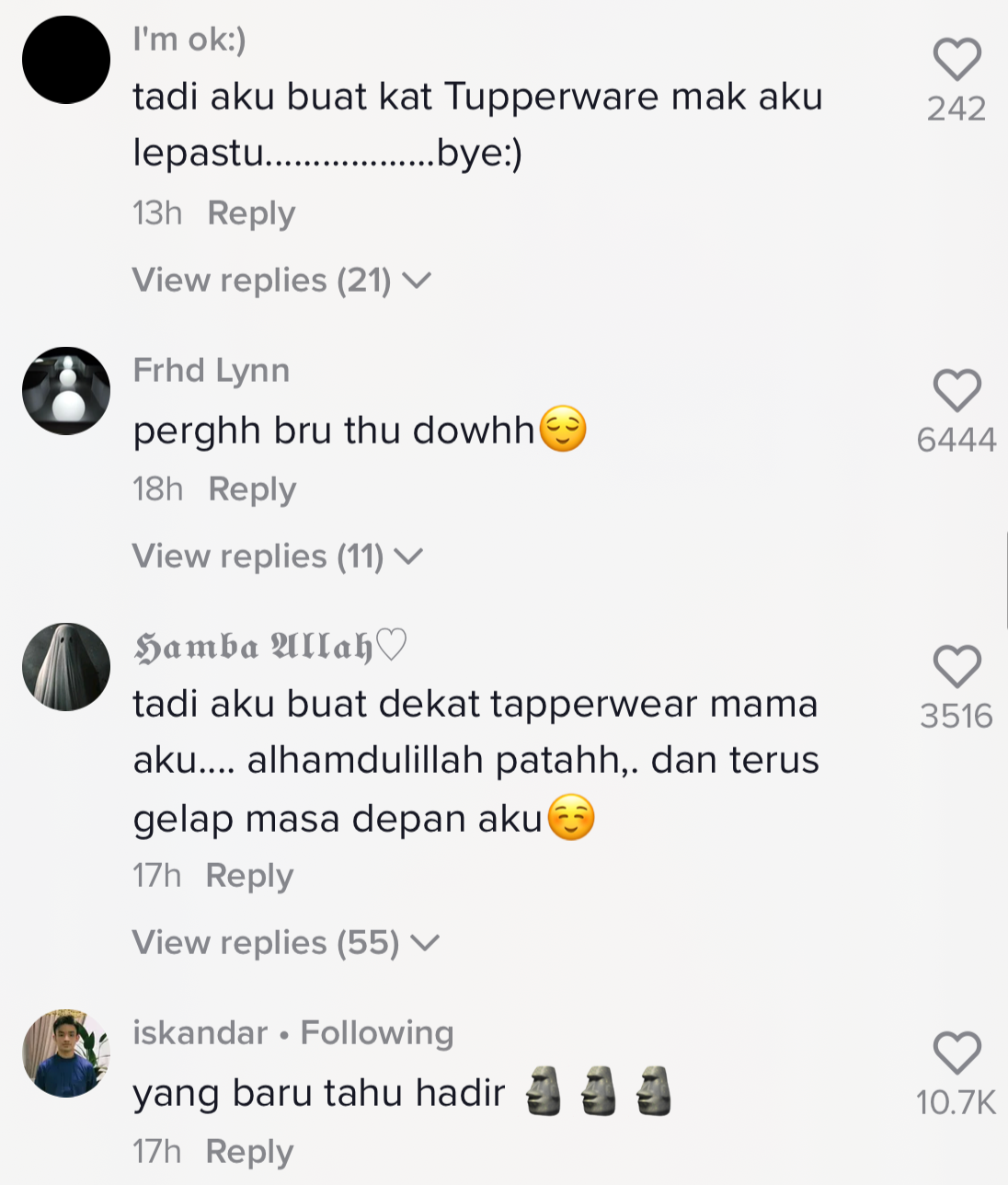This screenshot has height=1185, width=1008.
Task: Open Hamba Allah's ghost avatar
Action: tap(66, 667)
